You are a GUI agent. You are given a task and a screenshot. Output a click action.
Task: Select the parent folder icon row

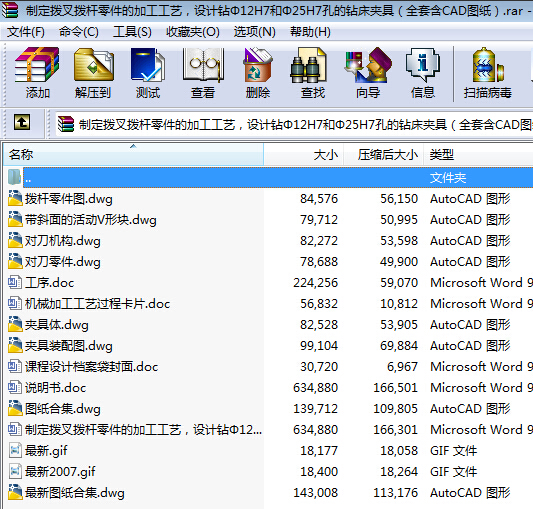tap(15, 177)
